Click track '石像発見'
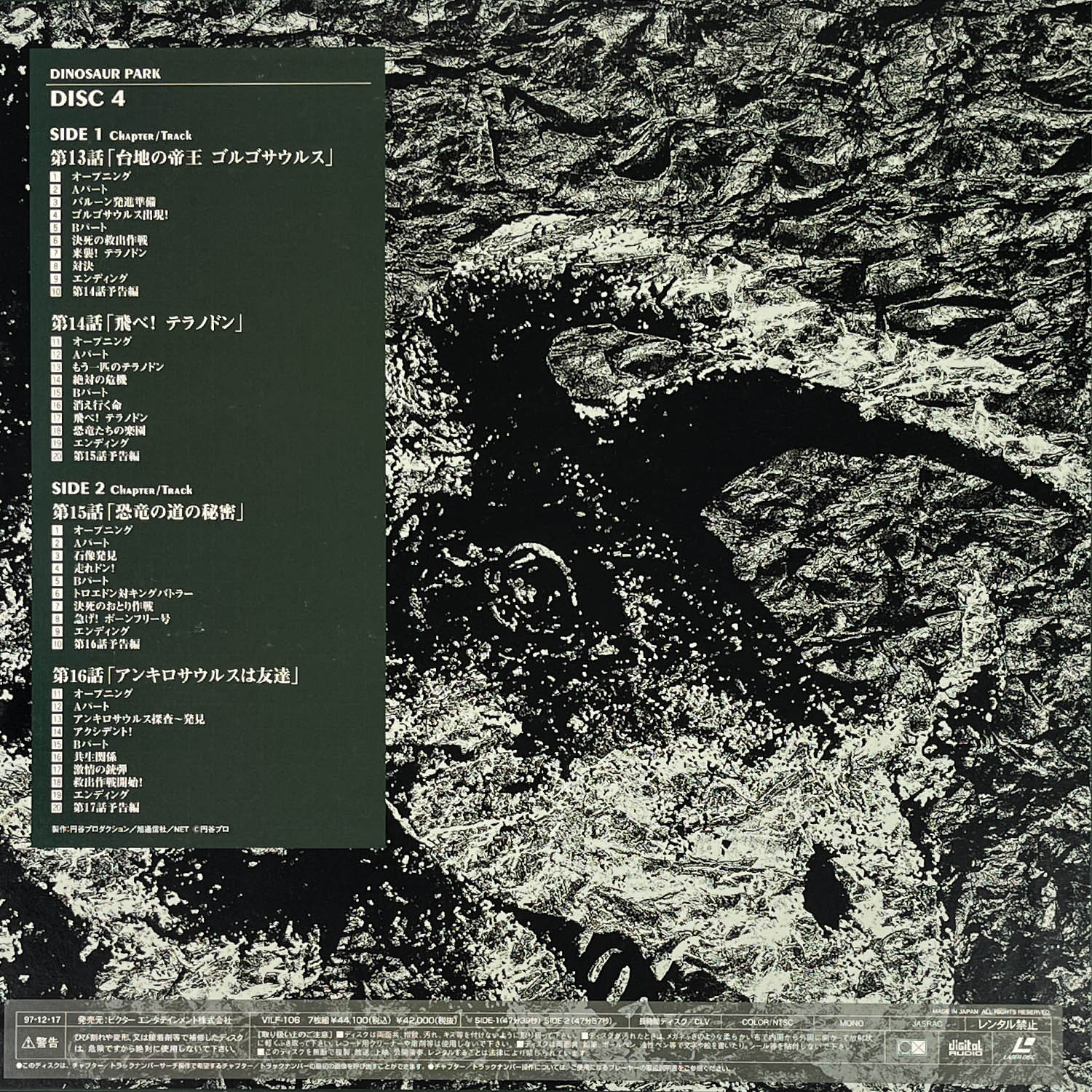 tap(95, 555)
